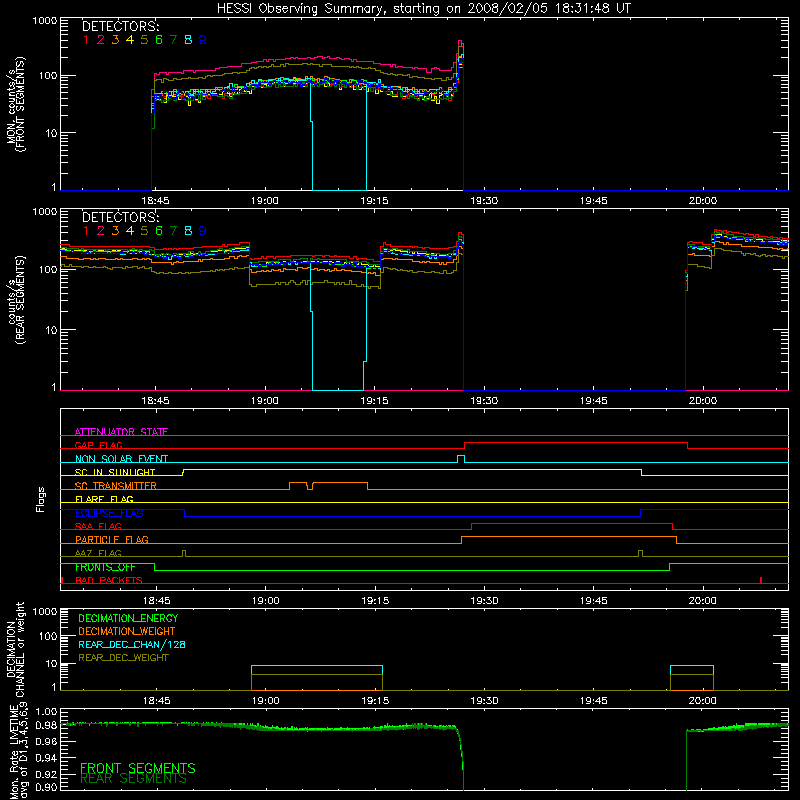This screenshot has height=800, width=800.
Task: Click the red spike marker on BAD_PACKETS line
Action: pyautogui.click(x=761, y=580)
